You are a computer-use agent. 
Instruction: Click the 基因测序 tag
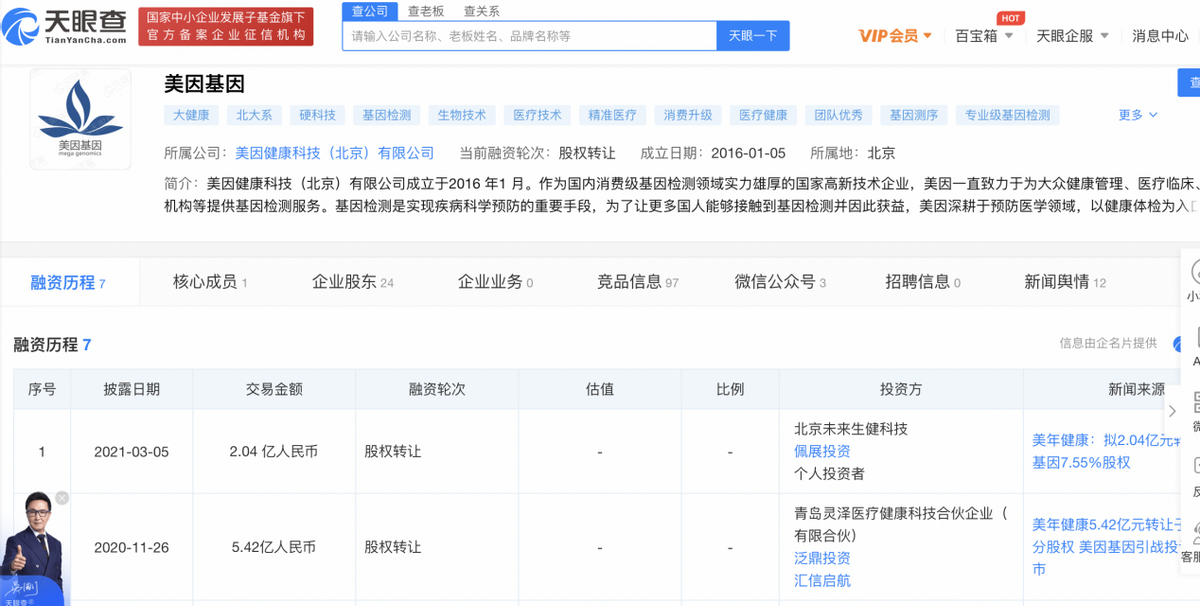(x=914, y=115)
